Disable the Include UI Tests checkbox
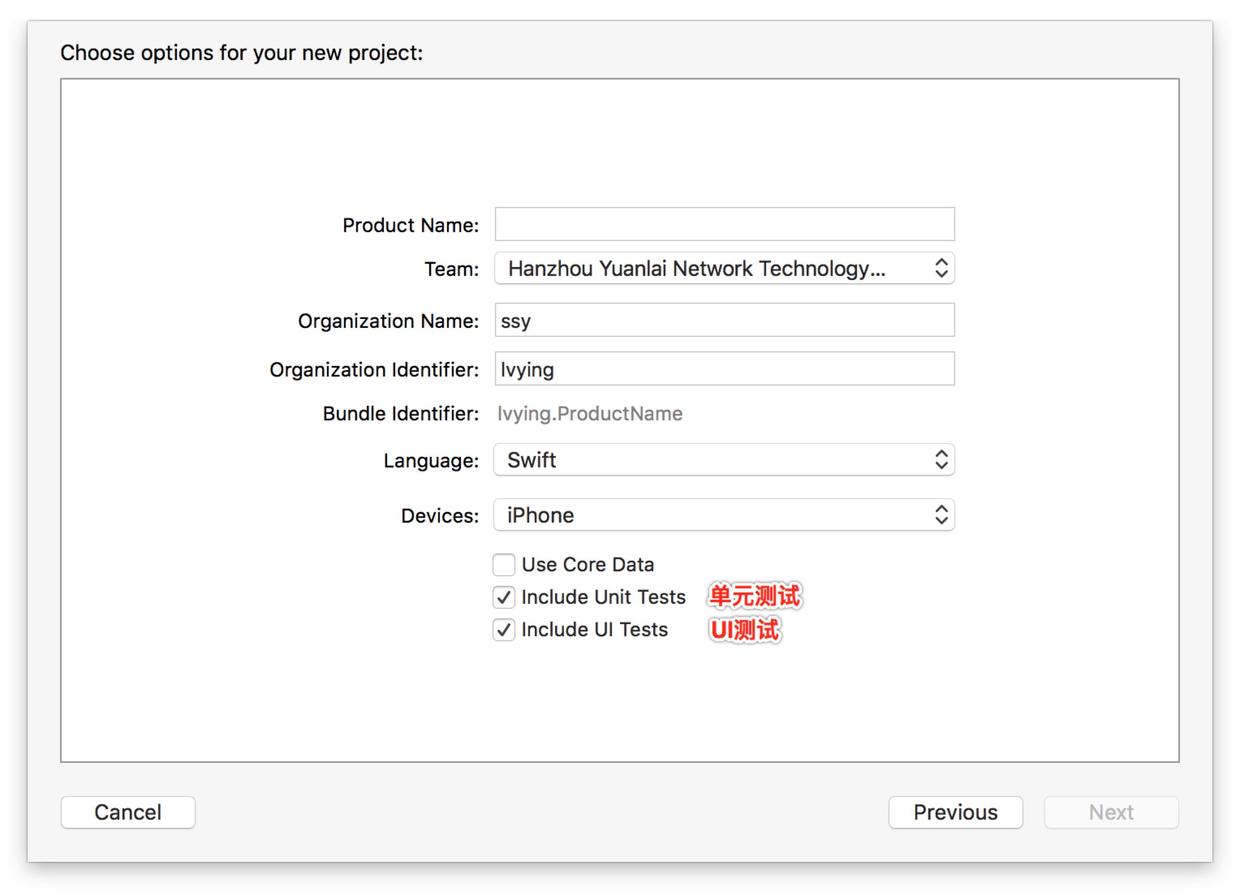The image size is (1240, 896). pos(504,630)
